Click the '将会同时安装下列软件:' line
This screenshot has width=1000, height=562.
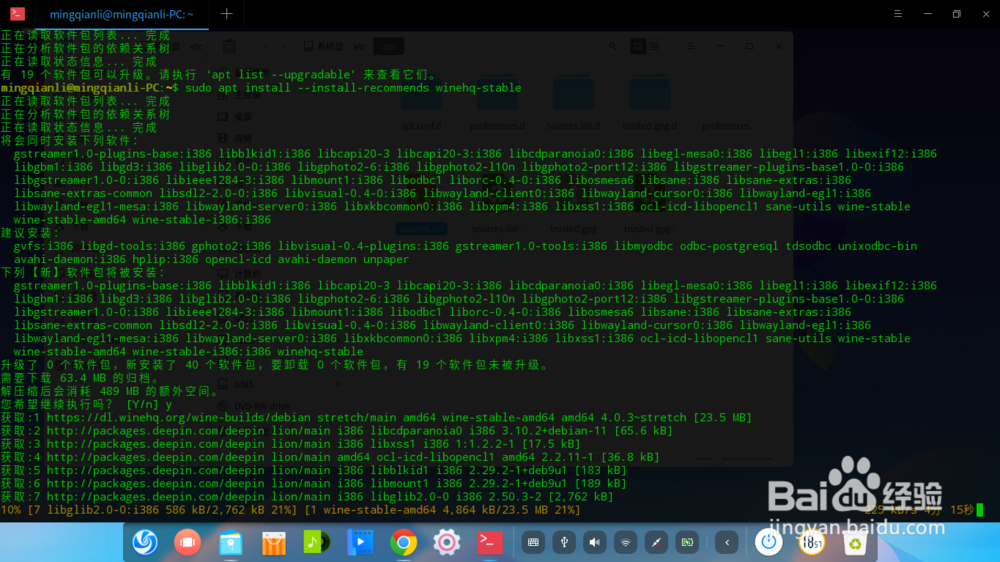(x=70, y=140)
